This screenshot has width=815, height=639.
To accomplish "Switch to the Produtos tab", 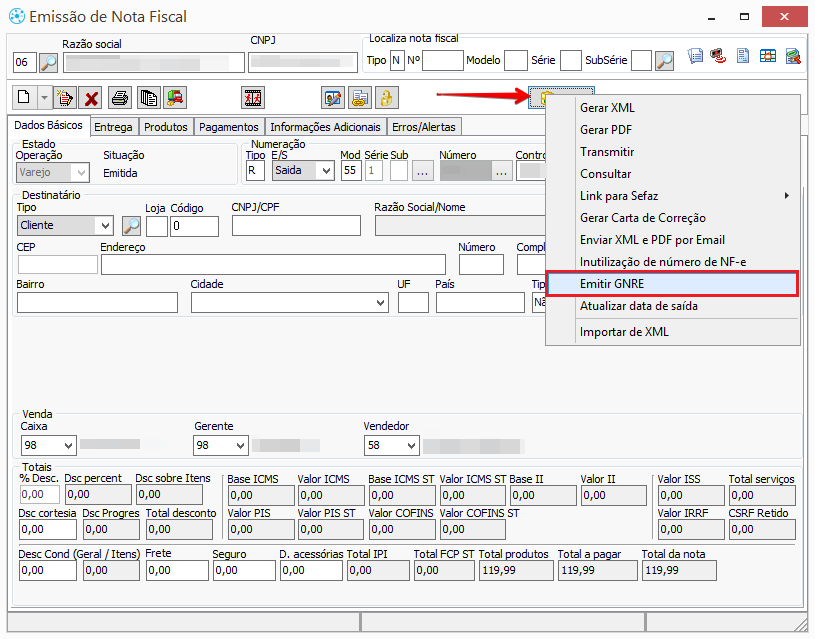I will click(x=165, y=127).
